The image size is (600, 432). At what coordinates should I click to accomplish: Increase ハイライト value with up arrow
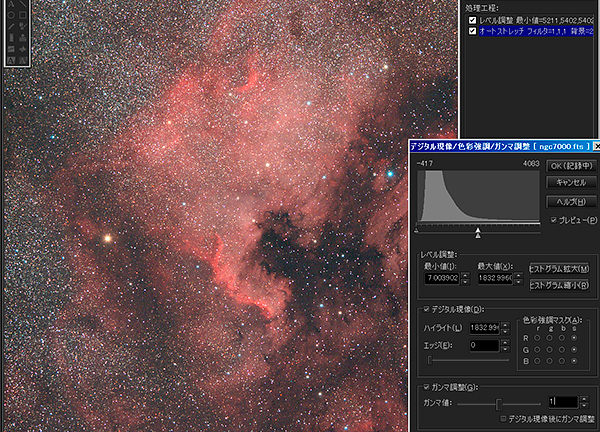(505, 325)
